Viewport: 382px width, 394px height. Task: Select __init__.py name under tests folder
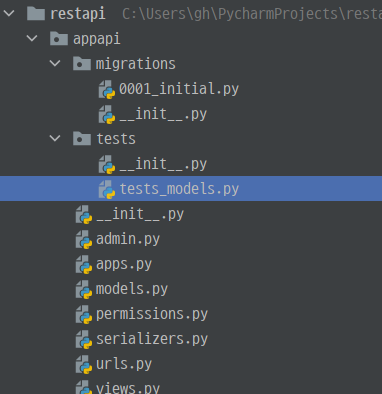pos(163,164)
